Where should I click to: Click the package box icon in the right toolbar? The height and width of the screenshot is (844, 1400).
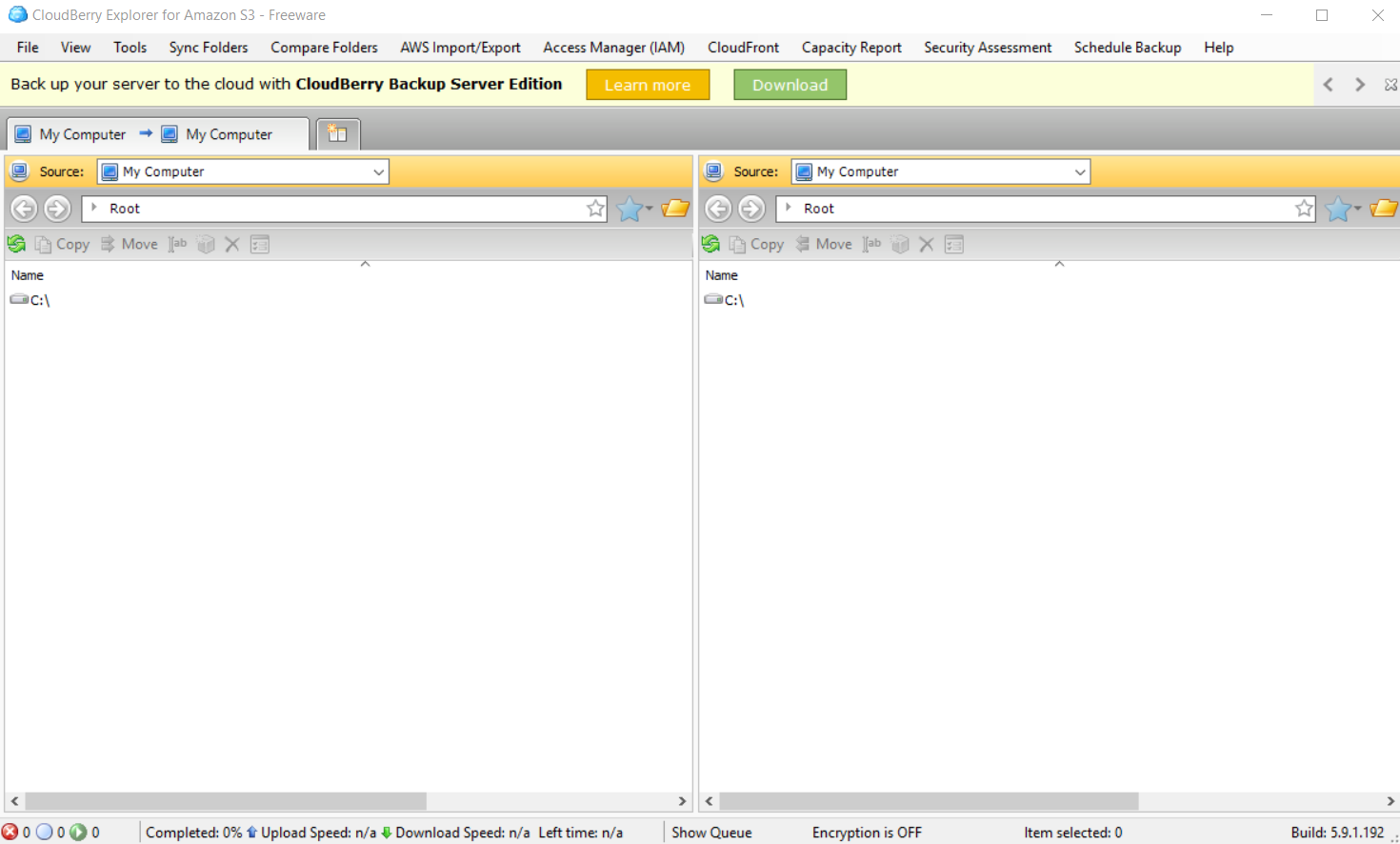click(900, 244)
